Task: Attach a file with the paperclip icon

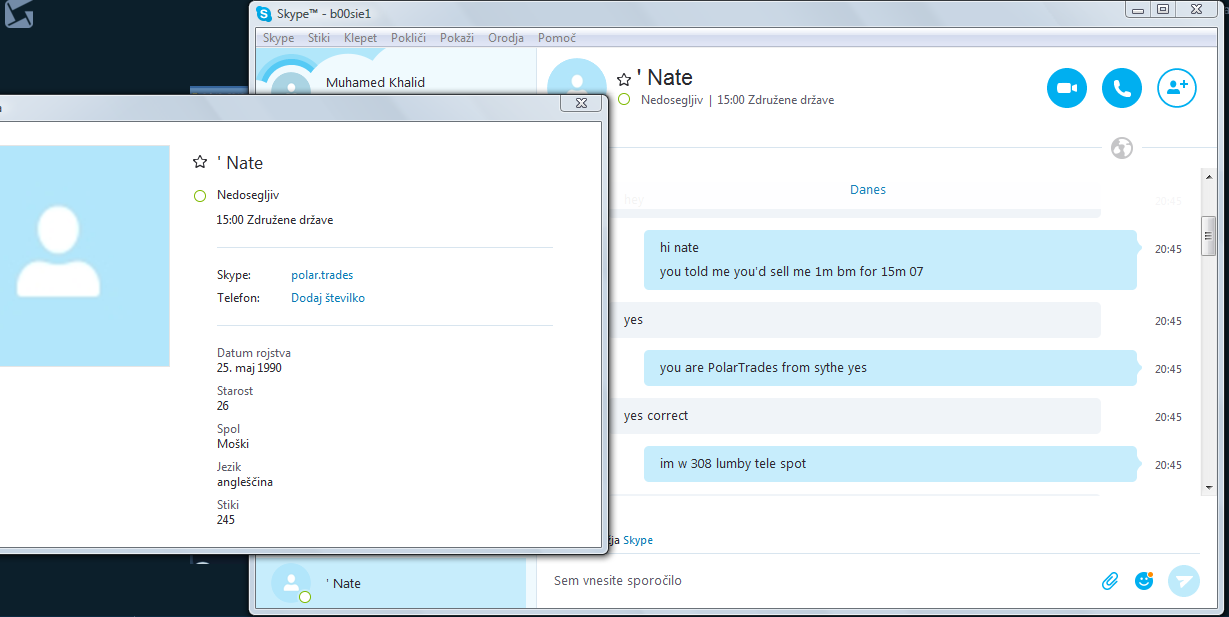Action: [1110, 581]
